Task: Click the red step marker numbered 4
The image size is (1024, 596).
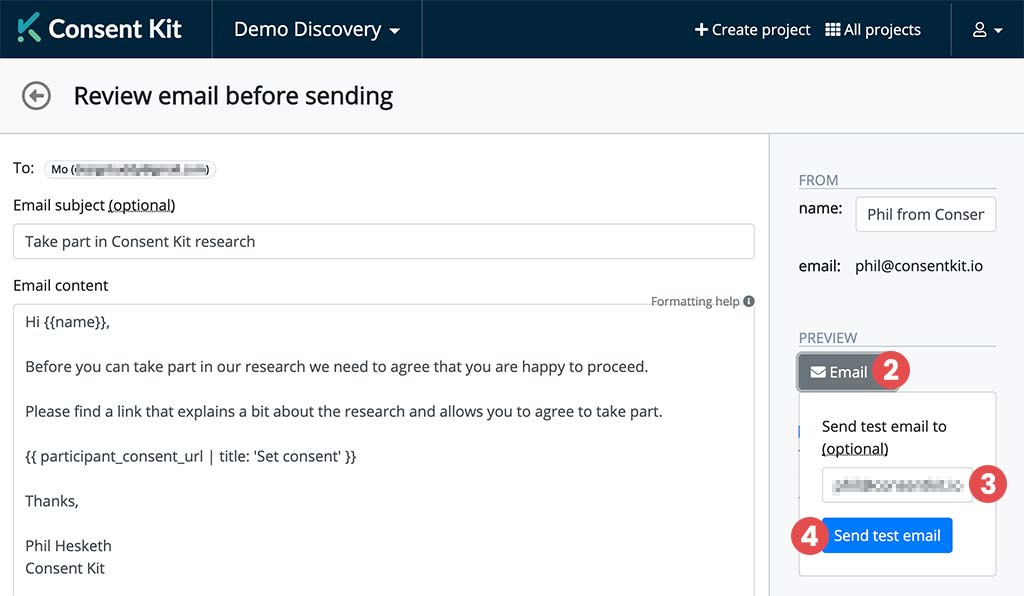Action: [808, 535]
